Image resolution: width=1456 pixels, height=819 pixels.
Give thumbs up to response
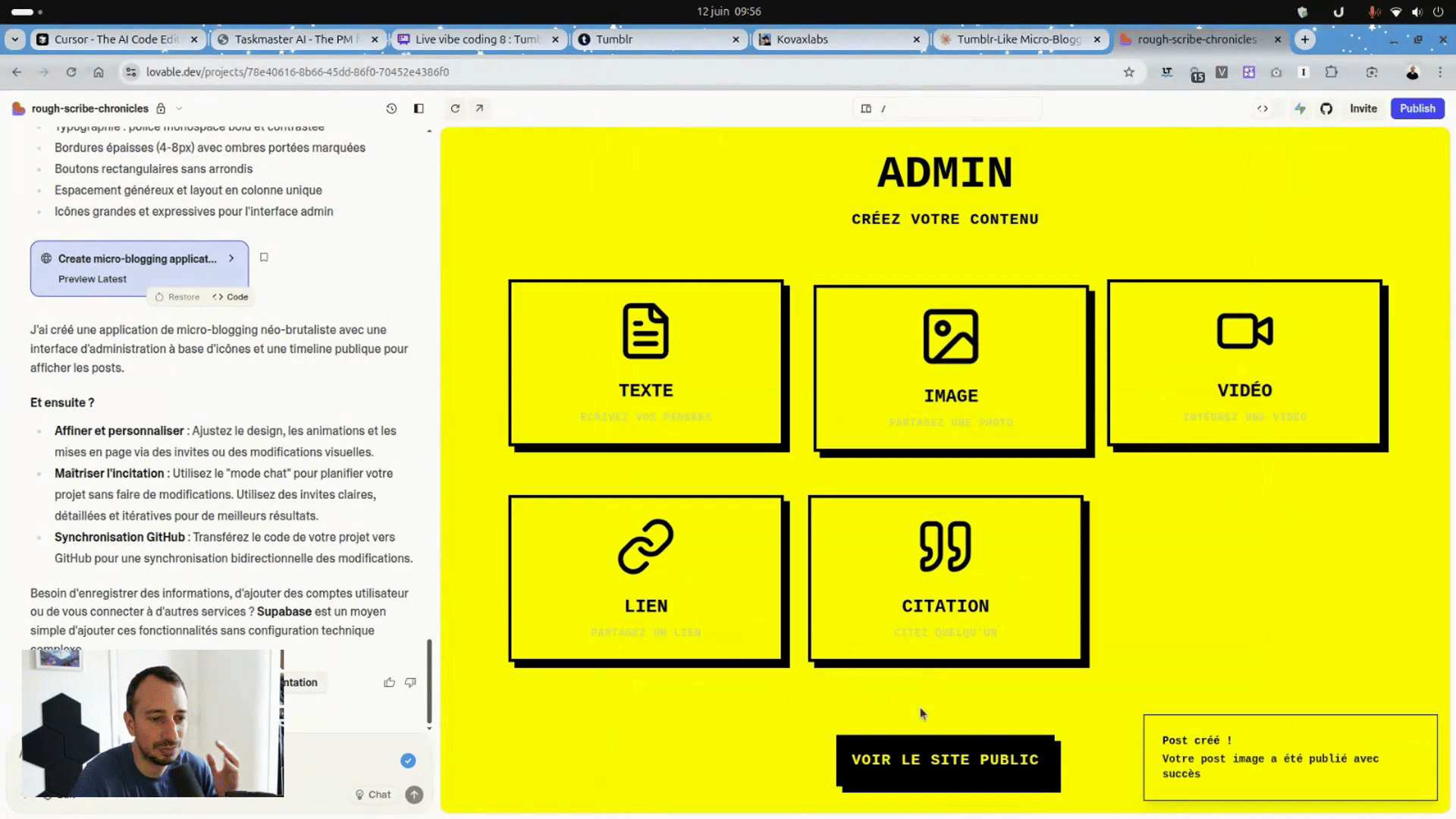[389, 682]
